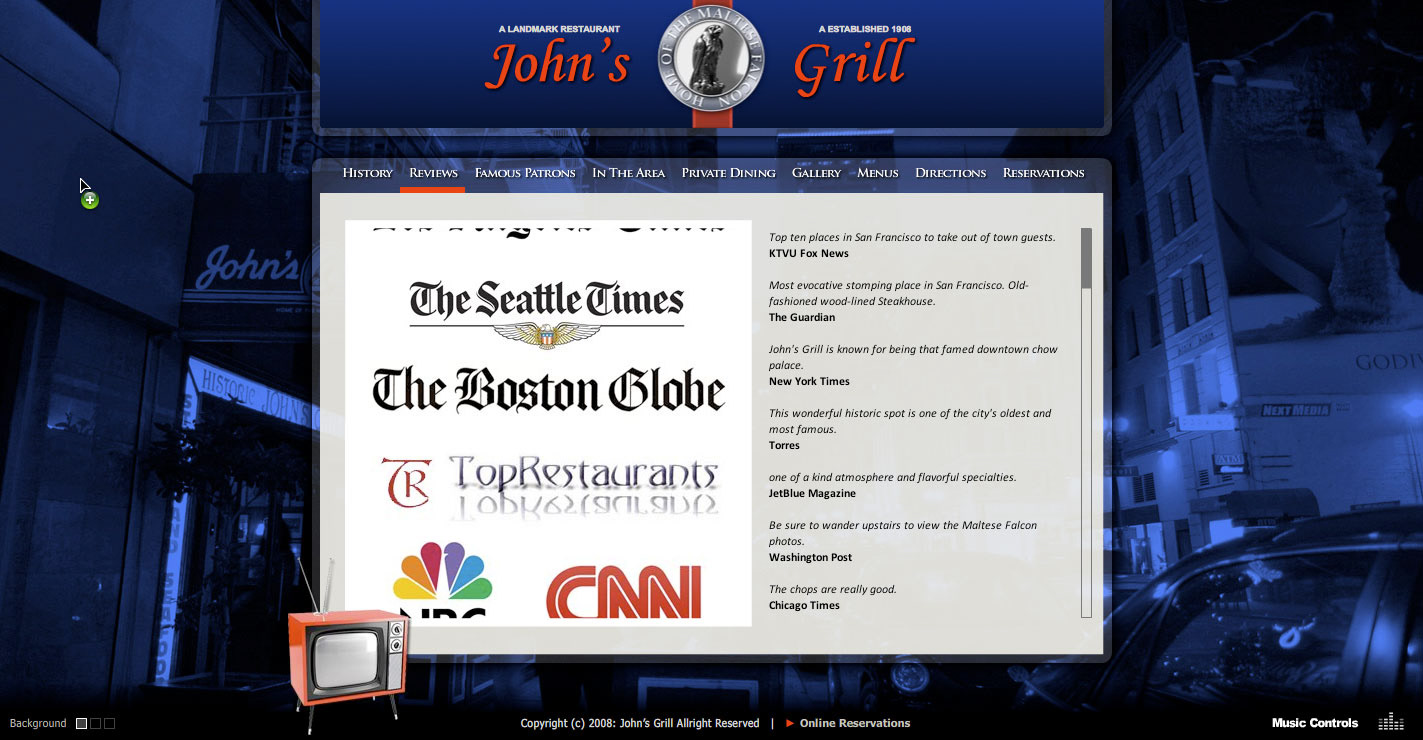The width and height of the screenshot is (1423, 740).
Task: Click the CNN logo
Action: pyautogui.click(x=623, y=591)
